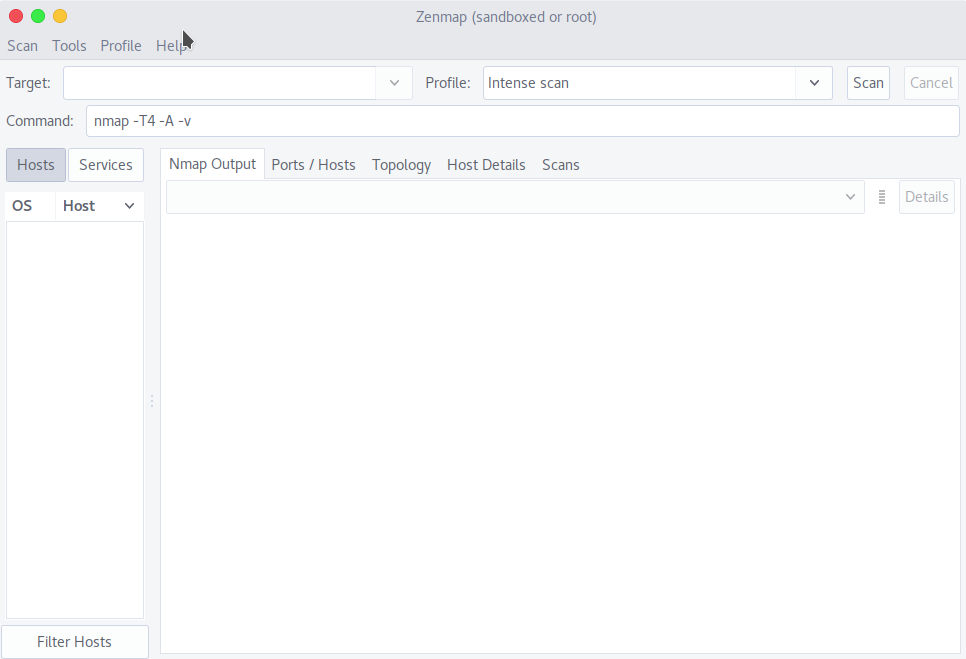The height and width of the screenshot is (659, 966).
Task: Click the output options lines icon
Action: 882,197
